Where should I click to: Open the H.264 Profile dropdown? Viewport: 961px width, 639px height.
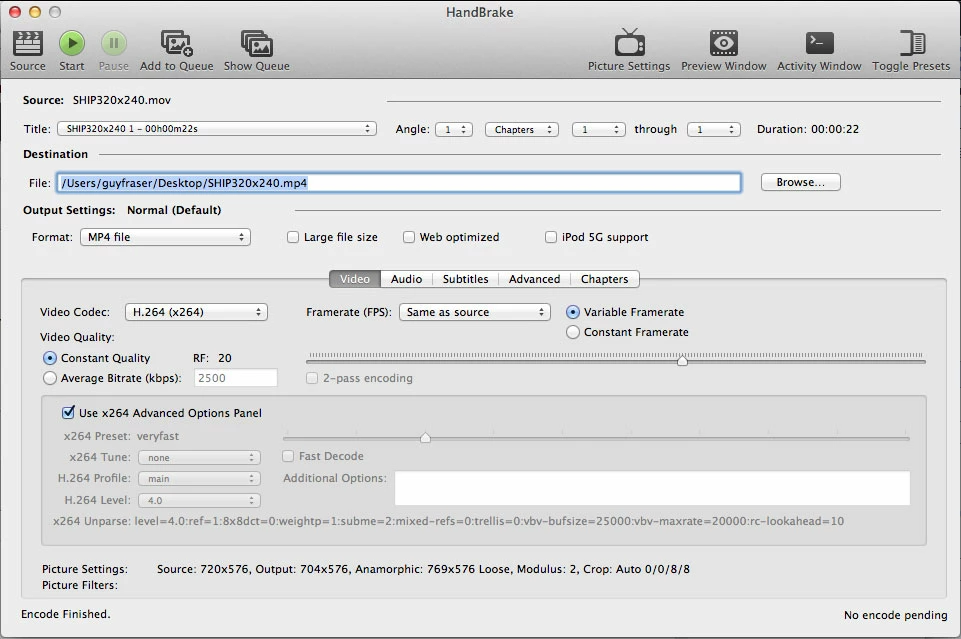click(199, 478)
